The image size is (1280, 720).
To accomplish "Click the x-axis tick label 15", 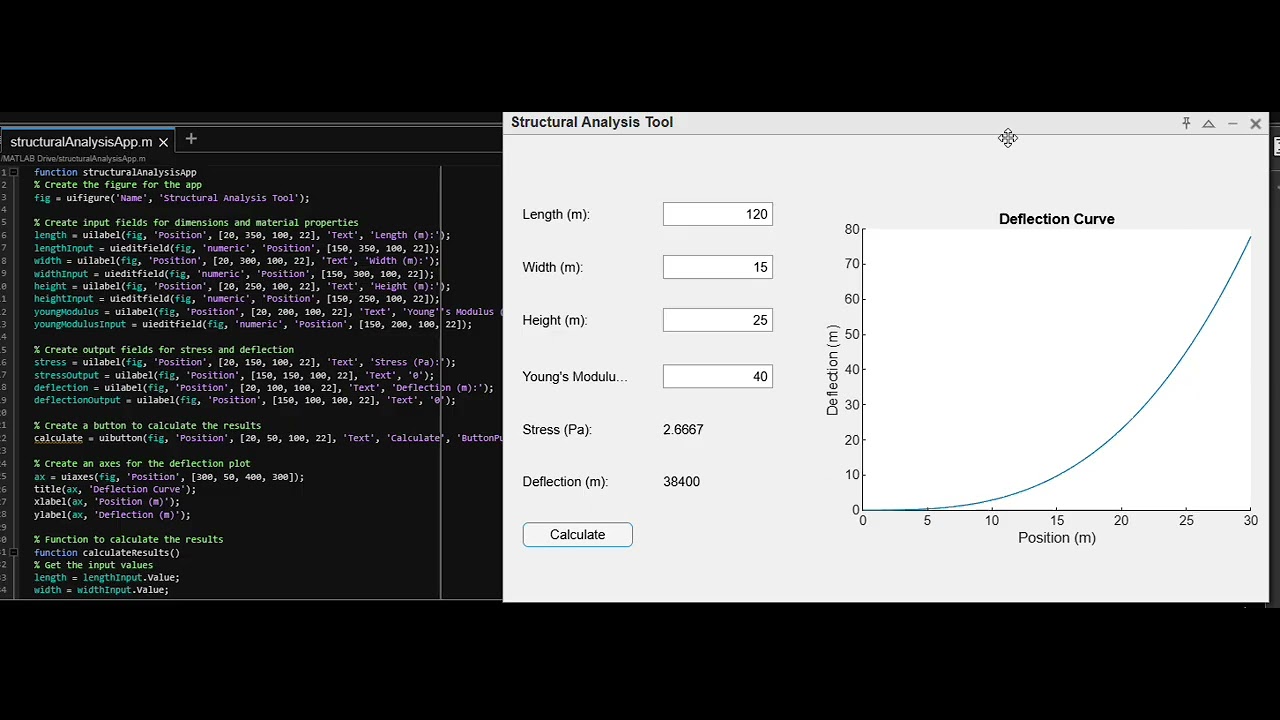I will point(1056,520).
